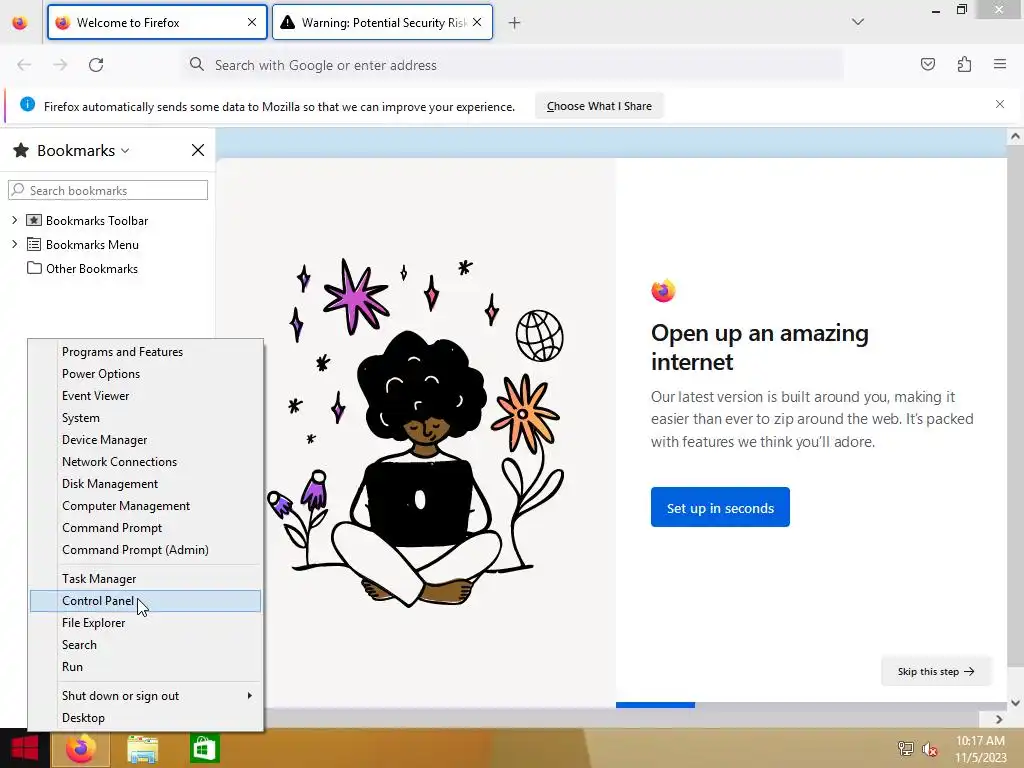Expand the Bookmarks Toolbar folder
The width and height of the screenshot is (1024, 768).
coord(14,221)
